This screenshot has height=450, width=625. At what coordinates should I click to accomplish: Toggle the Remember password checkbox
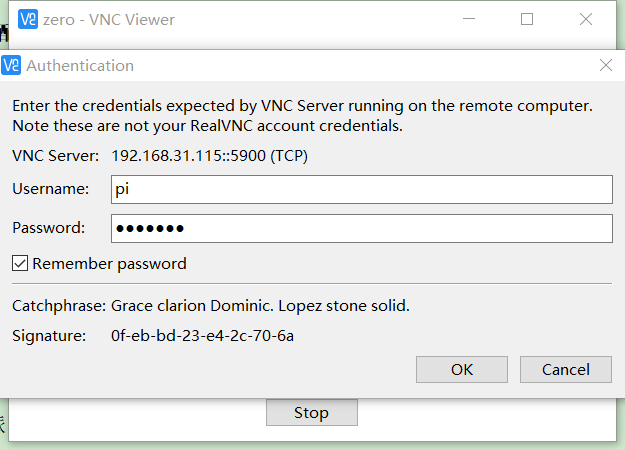pos(20,263)
